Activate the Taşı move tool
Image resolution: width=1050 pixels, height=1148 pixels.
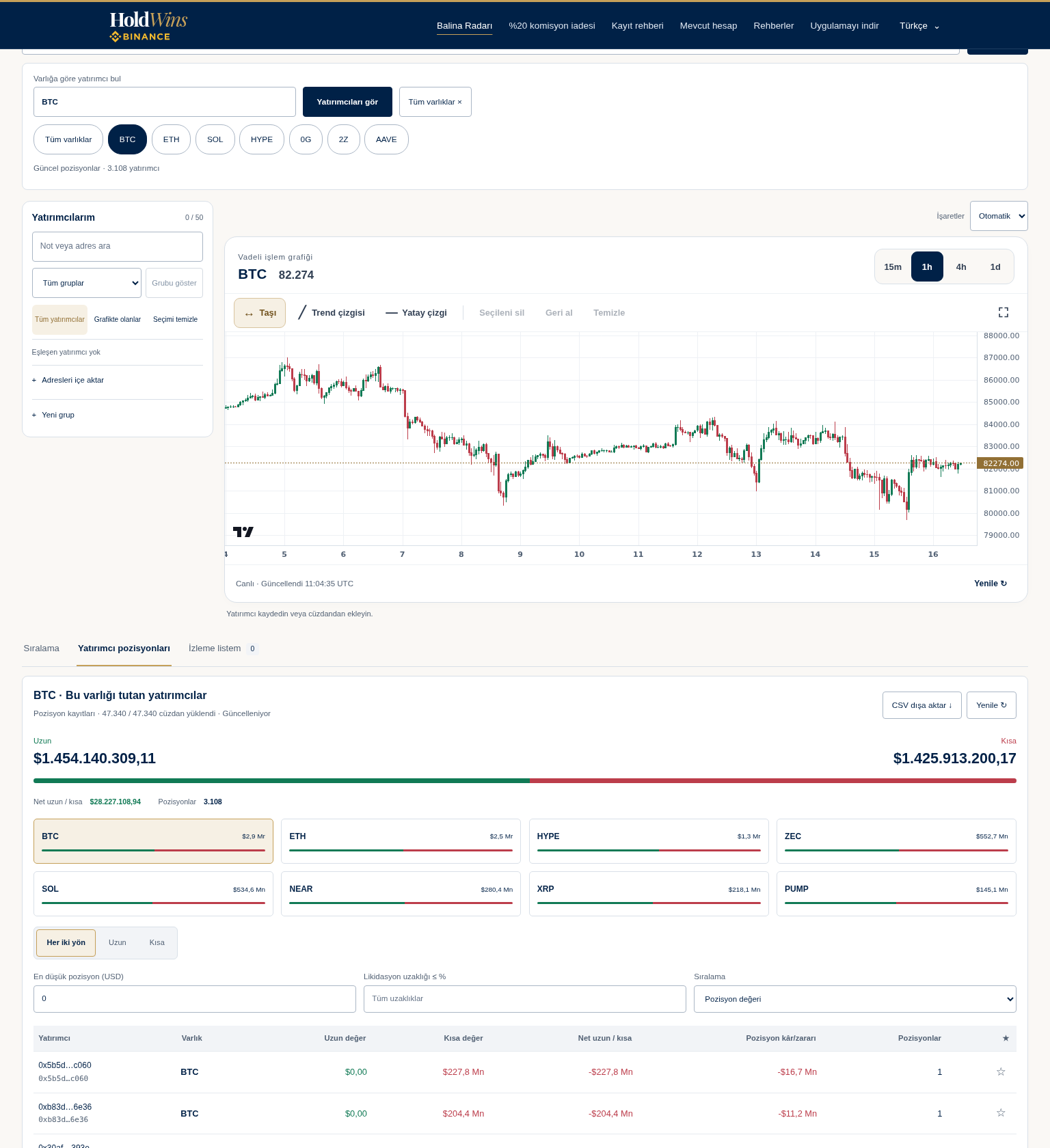pos(260,313)
